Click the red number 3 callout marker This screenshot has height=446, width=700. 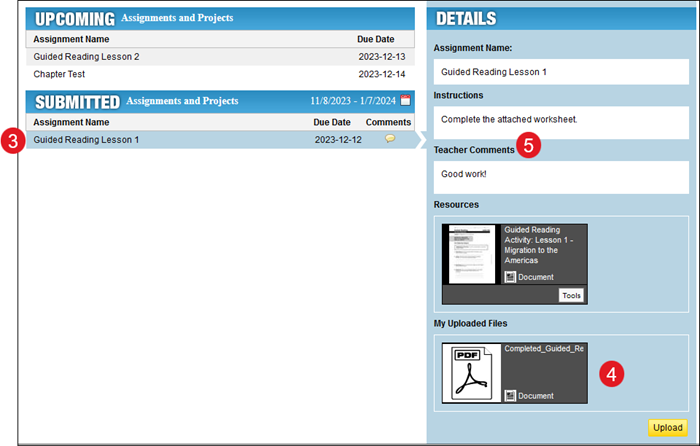pyautogui.click(x=12, y=140)
